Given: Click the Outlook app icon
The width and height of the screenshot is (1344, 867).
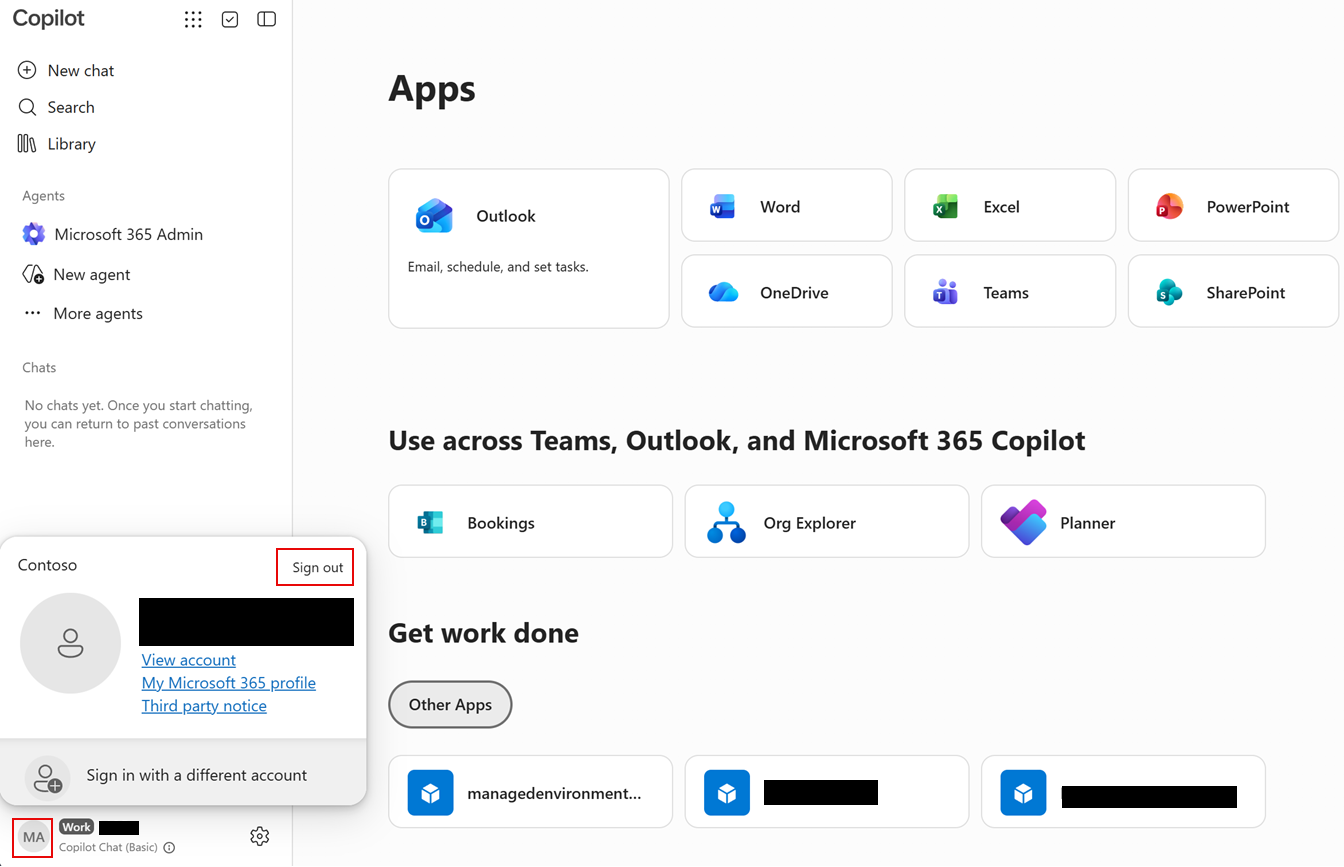Looking at the screenshot, I should click(x=434, y=216).
